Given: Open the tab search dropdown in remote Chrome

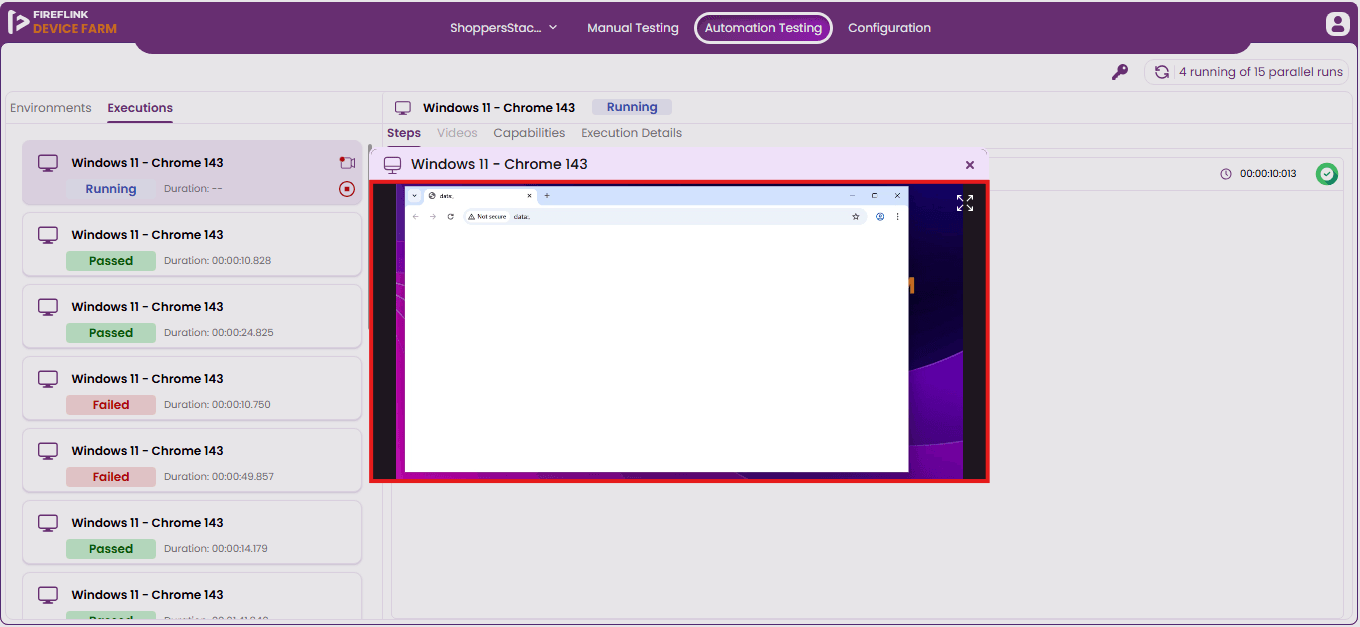Looking at the screenshot, I should tap(415, 196).
